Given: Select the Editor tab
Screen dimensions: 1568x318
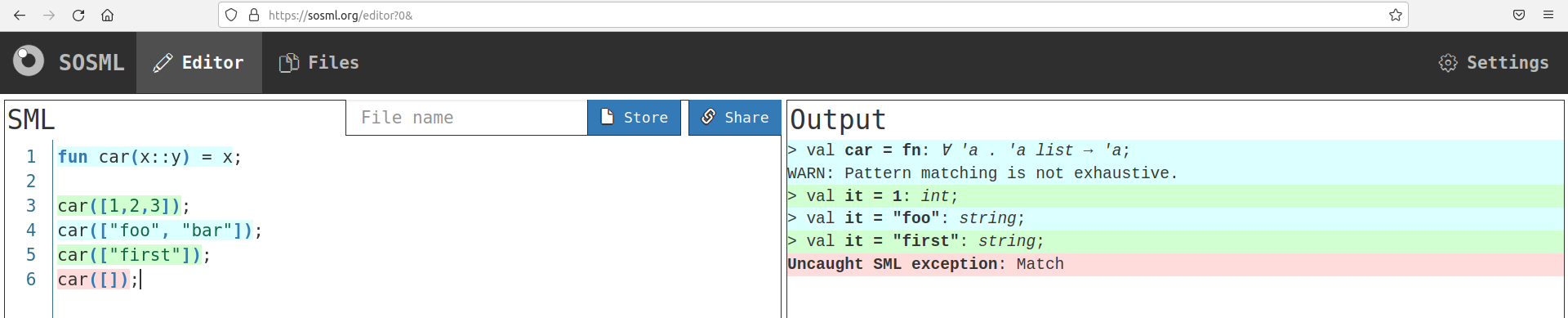Looking at the screenshot, I should (199, 62).
